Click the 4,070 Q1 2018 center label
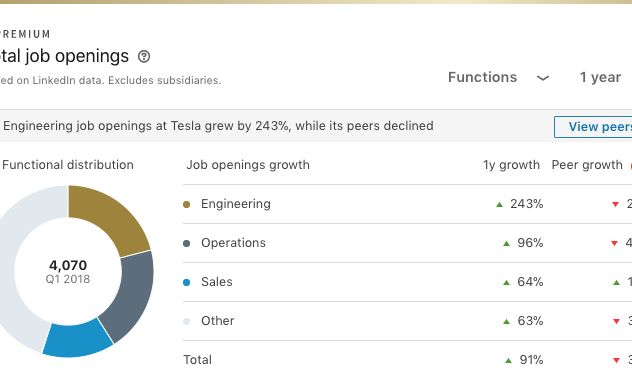This screenshot has height=391, width=632. [x=68, y=272]
